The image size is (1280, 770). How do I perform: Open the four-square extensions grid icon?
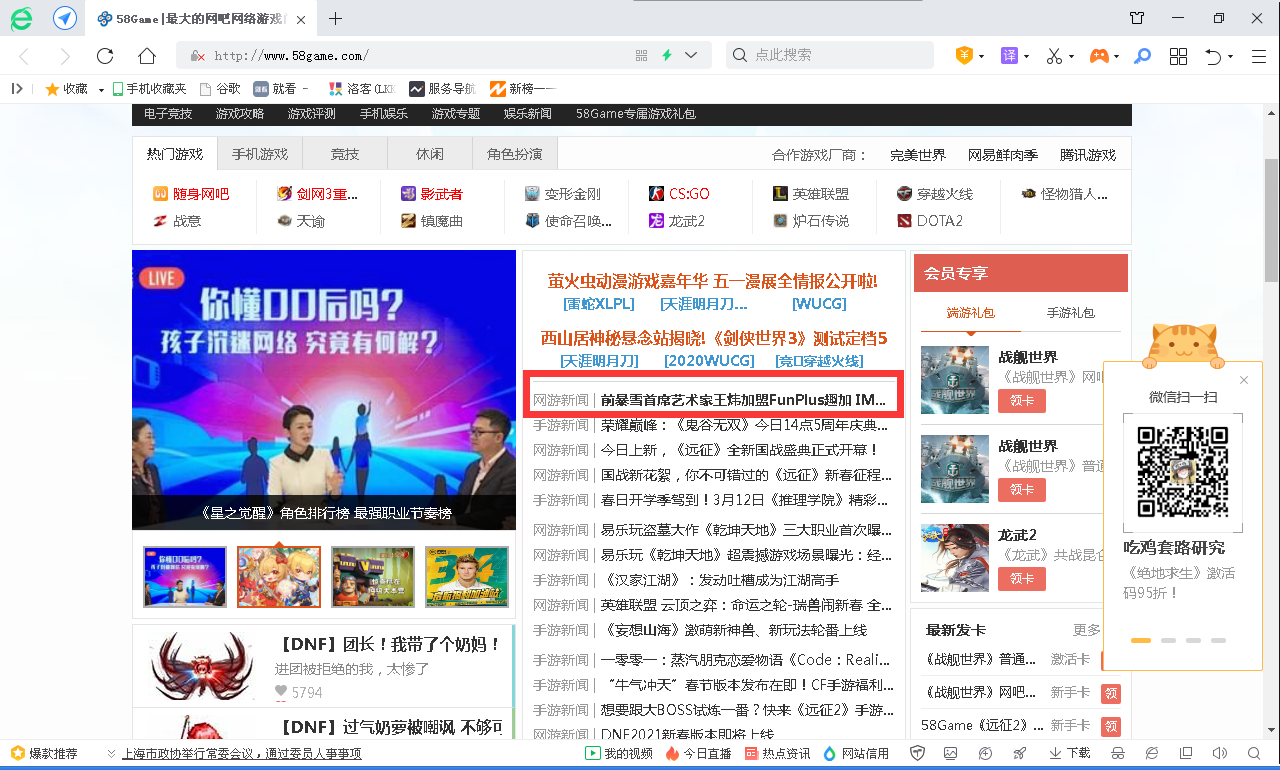1179,56
